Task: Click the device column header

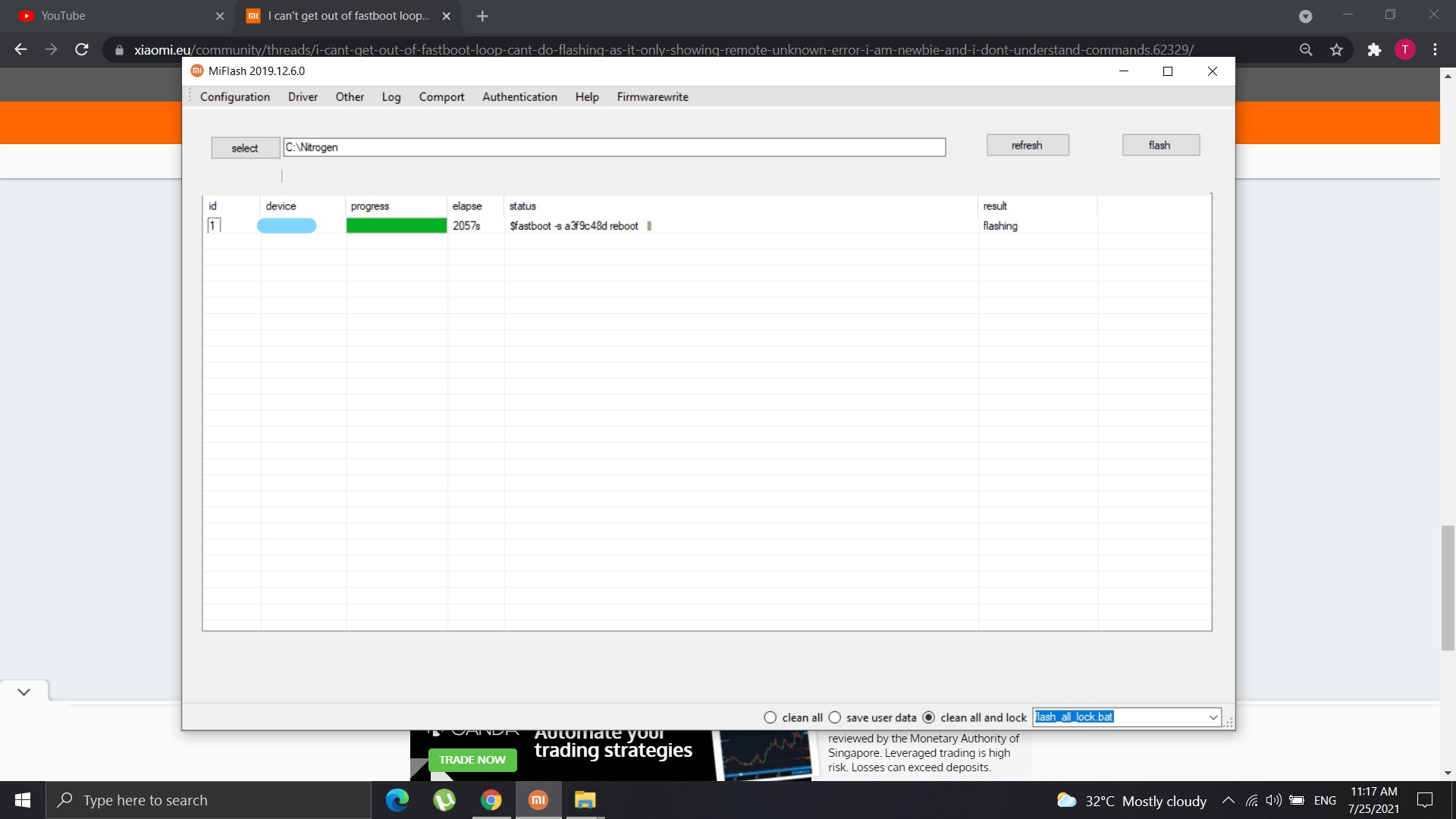Action: (281, 206)
